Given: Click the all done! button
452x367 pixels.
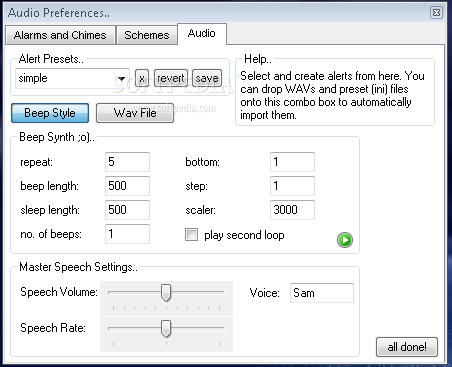Looking at the screenshot, I should (407, 347).
